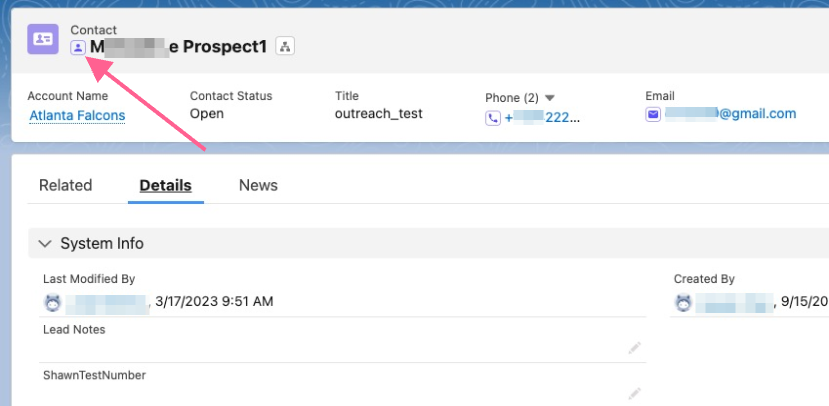Click the Lead Notes field label
The height and width of the screenshot is (406, 829).
coord(74,329)
